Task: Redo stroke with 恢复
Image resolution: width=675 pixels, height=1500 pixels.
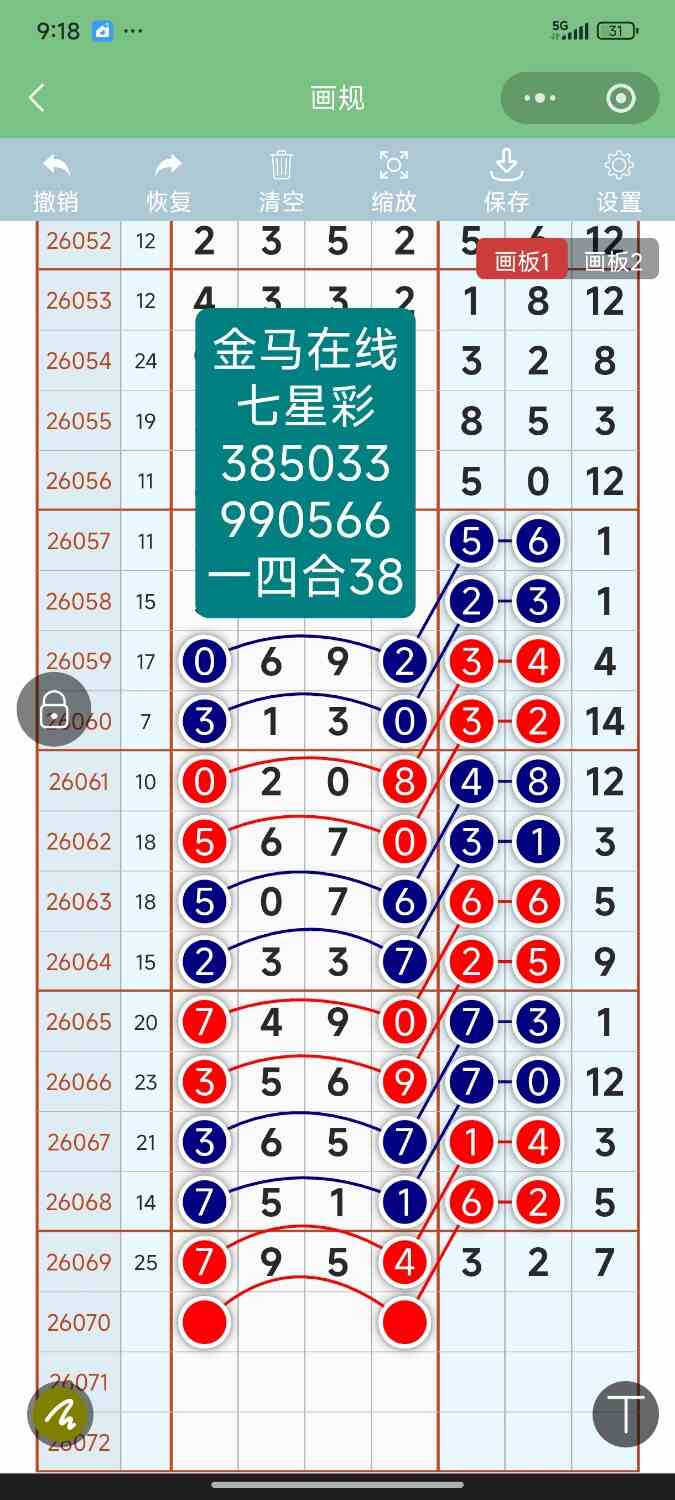Action: tap(169, 182)
